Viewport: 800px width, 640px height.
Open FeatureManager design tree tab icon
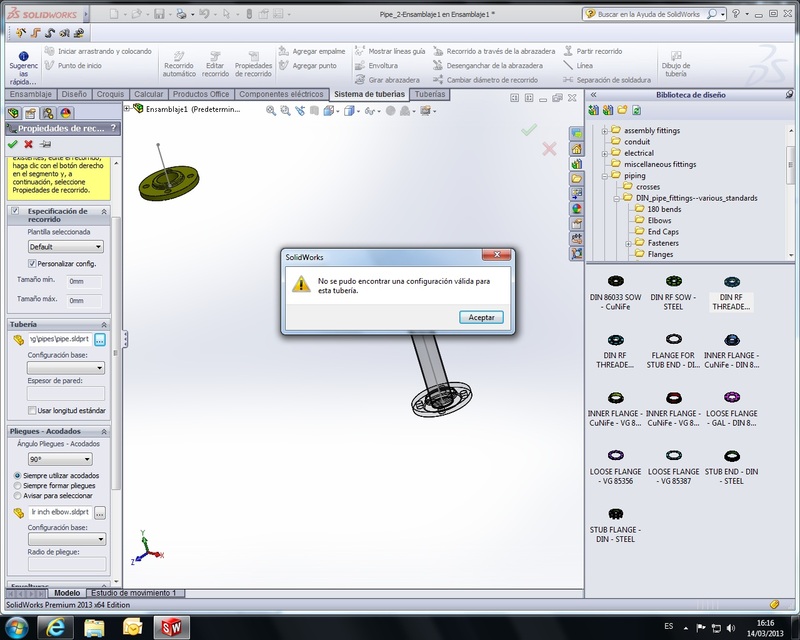(14, 113)
